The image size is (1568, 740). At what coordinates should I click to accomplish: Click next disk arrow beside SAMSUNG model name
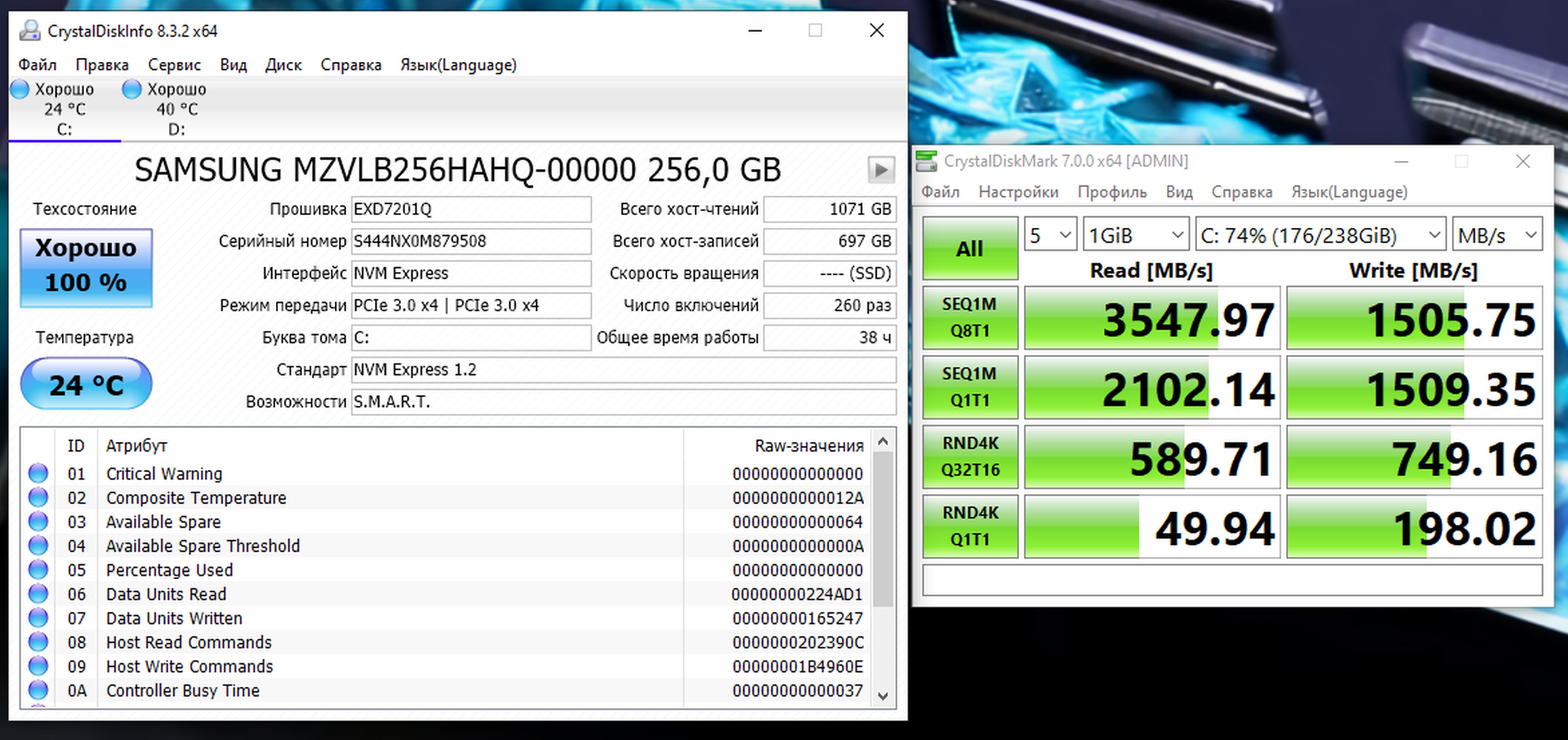pyautogui.click(x=880, y=170)
